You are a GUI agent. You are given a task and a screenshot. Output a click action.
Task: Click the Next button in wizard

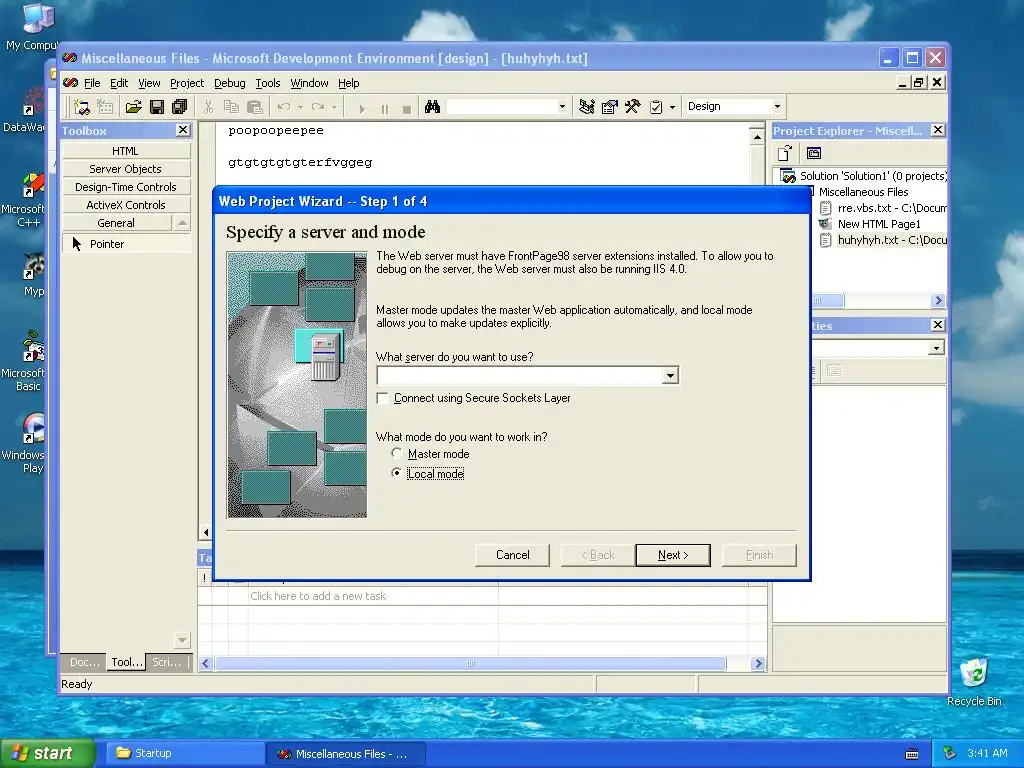click(673, 555)
